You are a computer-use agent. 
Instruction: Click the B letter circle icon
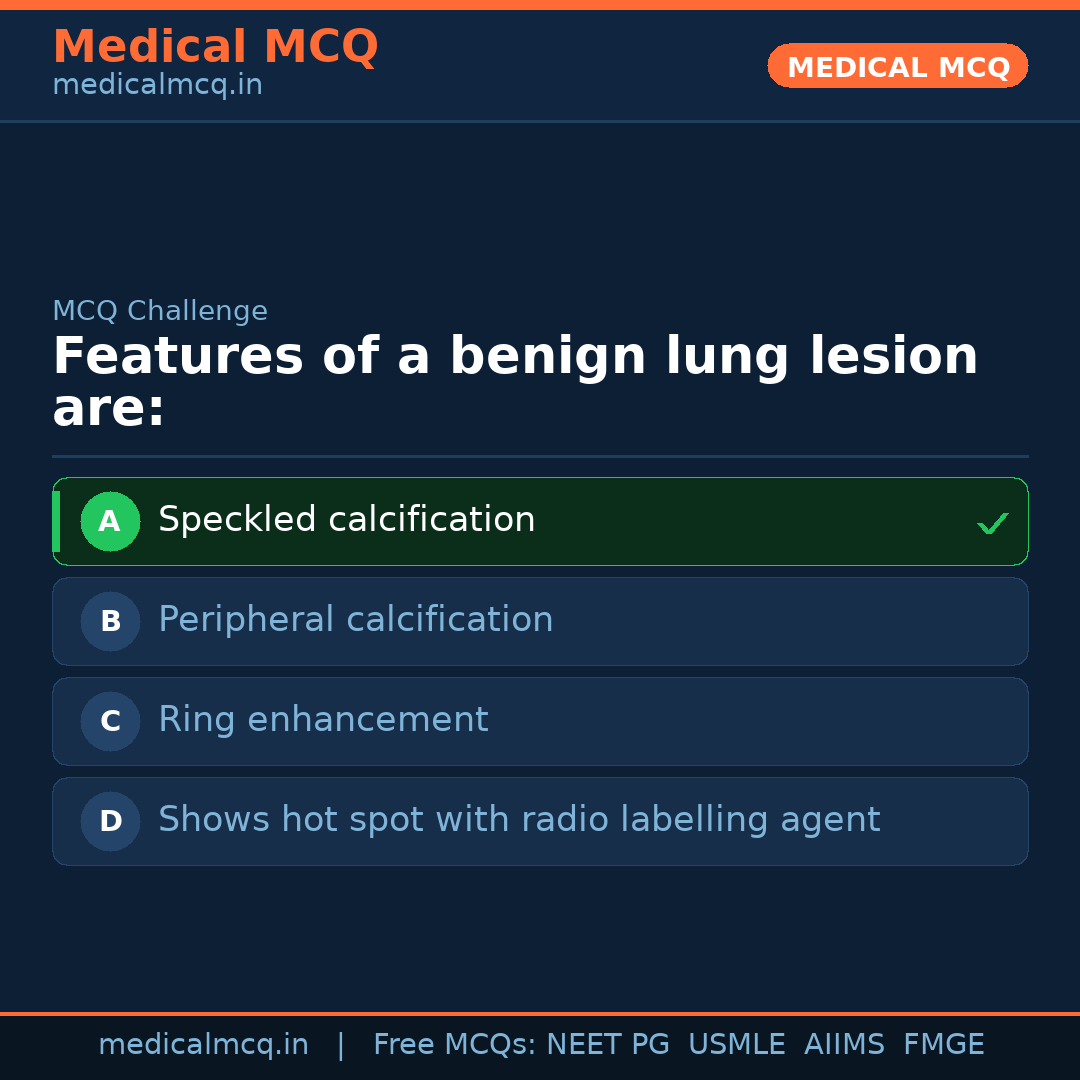coord(110,621)
